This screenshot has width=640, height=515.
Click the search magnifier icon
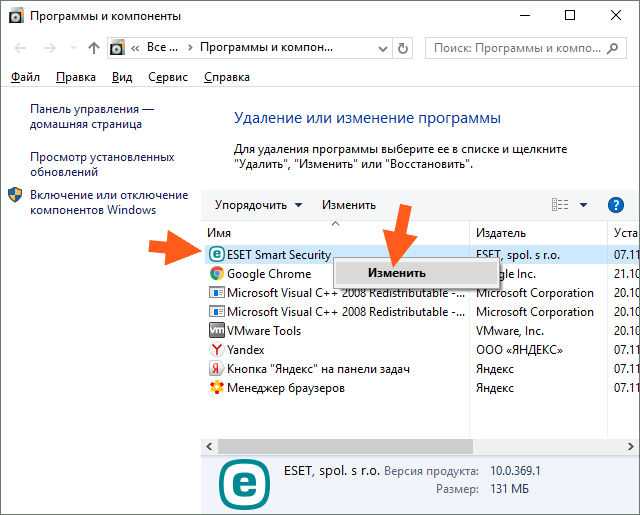[612, 49]
